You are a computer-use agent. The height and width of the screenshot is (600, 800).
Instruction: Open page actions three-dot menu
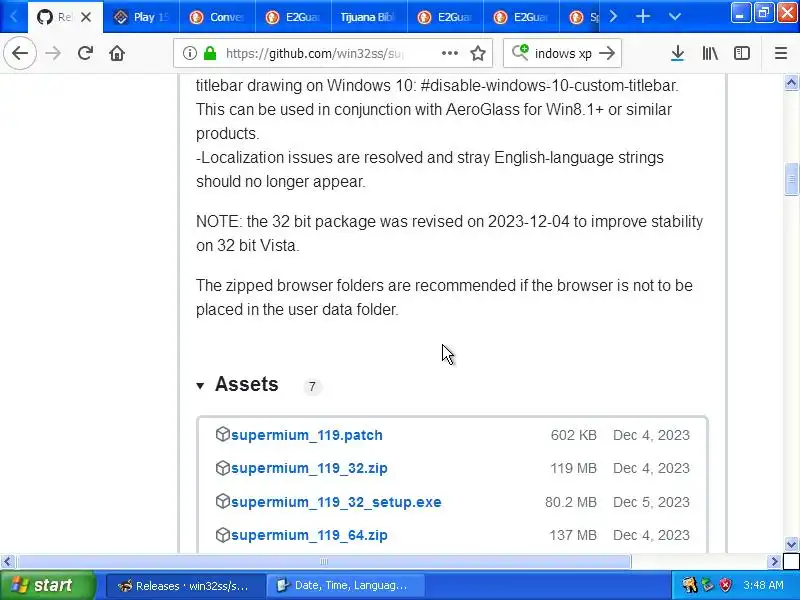click(449, 53)
